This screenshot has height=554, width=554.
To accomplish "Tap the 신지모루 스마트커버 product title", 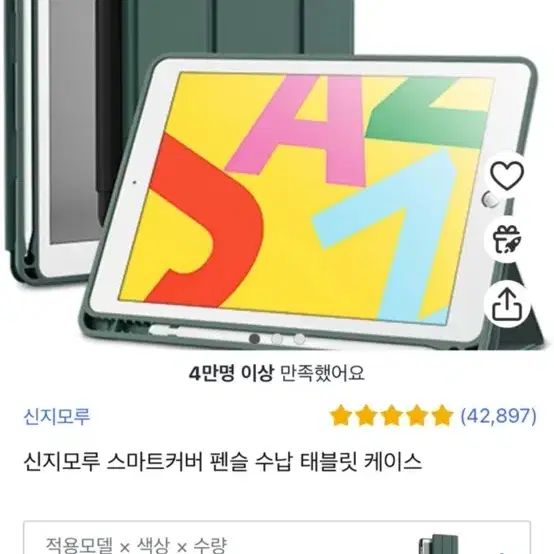I will click(x=223, y=462).
